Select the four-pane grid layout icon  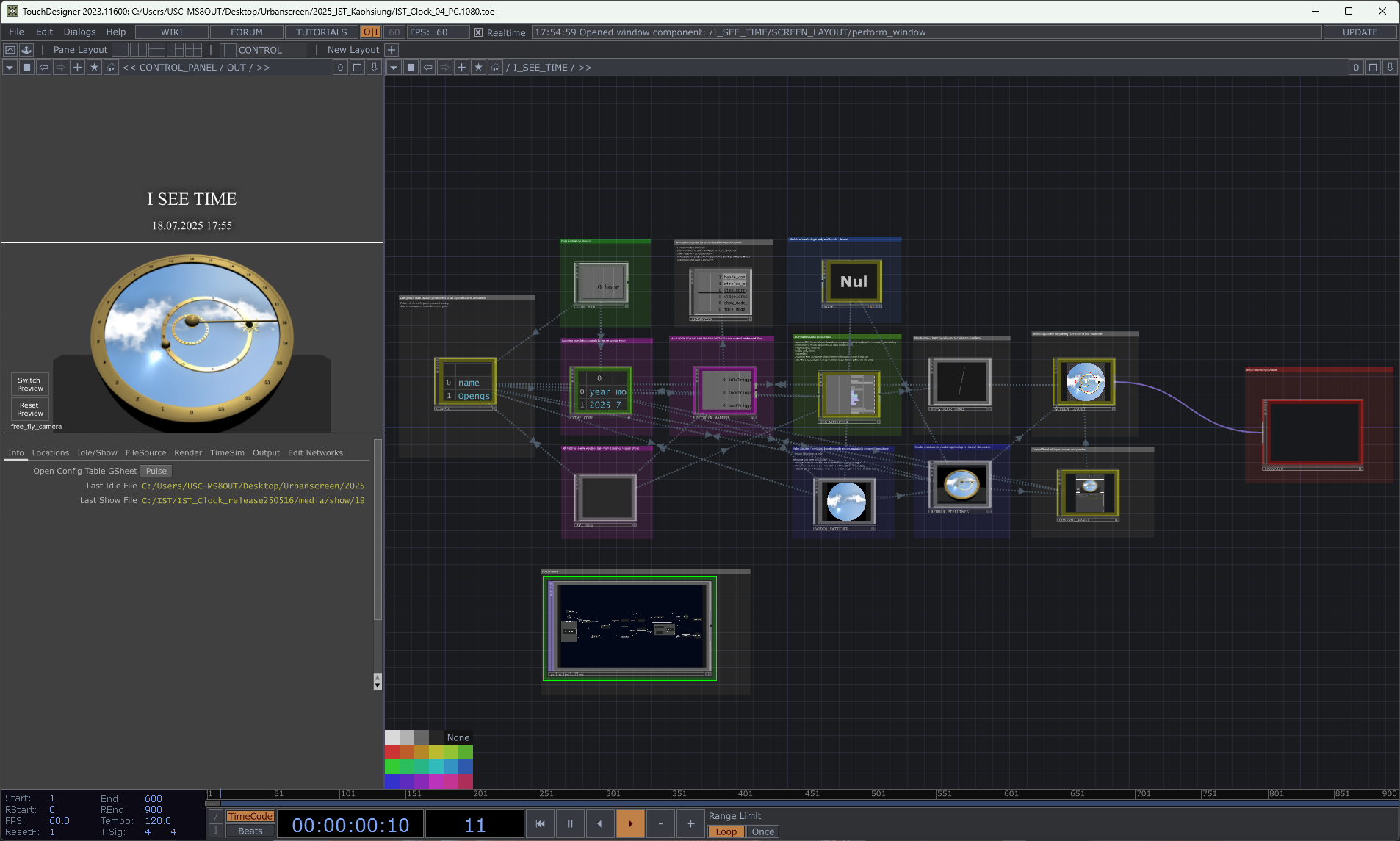(193, 50)
